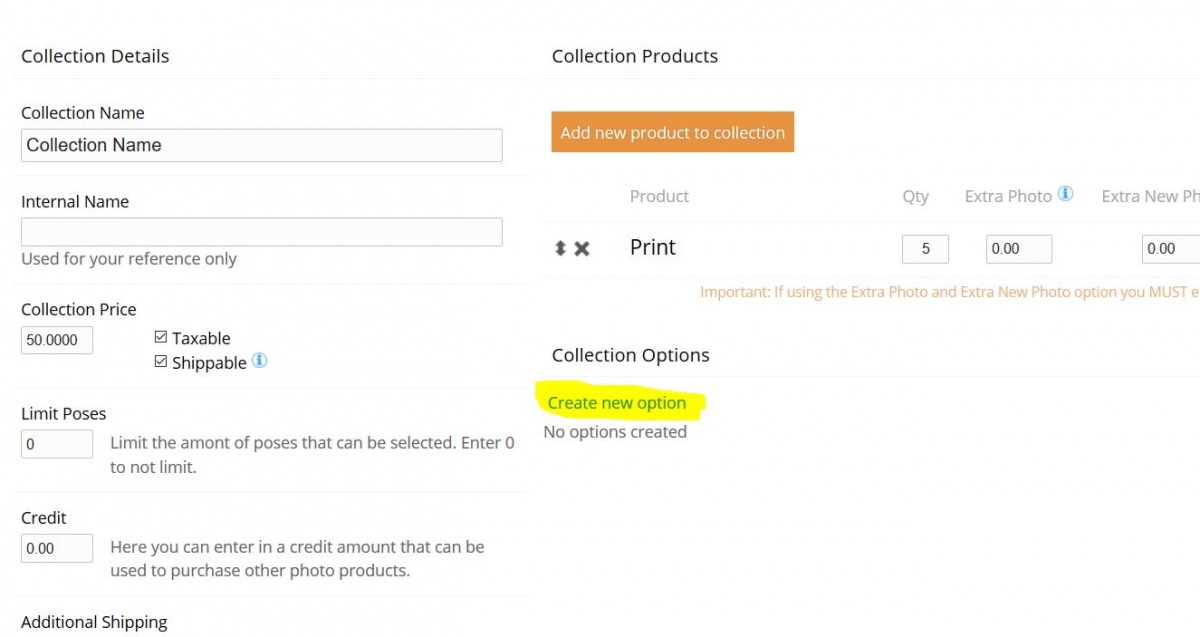Click the Create new option link
The width and height of the screenshot is (1200, 637).
[x=617, y=403]
